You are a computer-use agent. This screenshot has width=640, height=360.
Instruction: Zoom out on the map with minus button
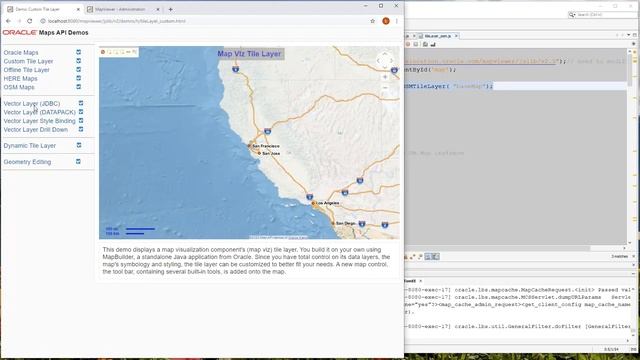pyautogui.click(x=385, y=87)
